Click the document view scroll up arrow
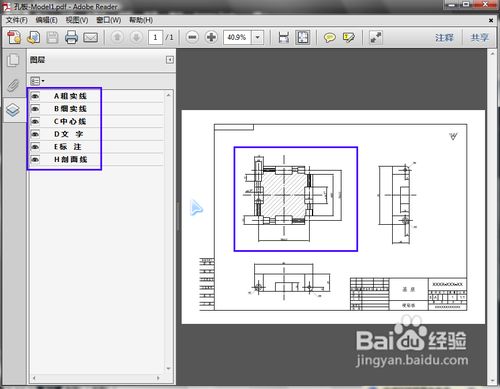Image resolution: width=500 pixels, height=389 pixels. click(492, 53)
